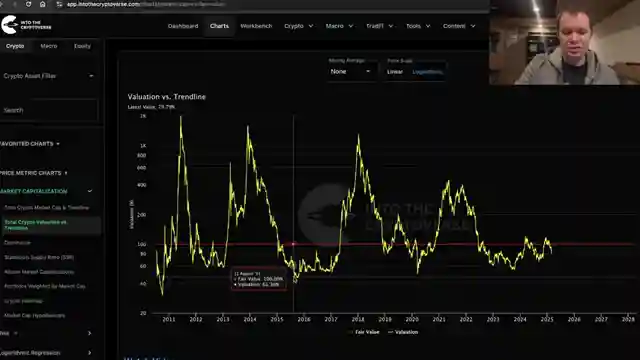The height and width of the screenshot is (360, 640).
Task: Open Total Crypto Market Cap & Trendline chart
Action: click(x=47, y=208)
